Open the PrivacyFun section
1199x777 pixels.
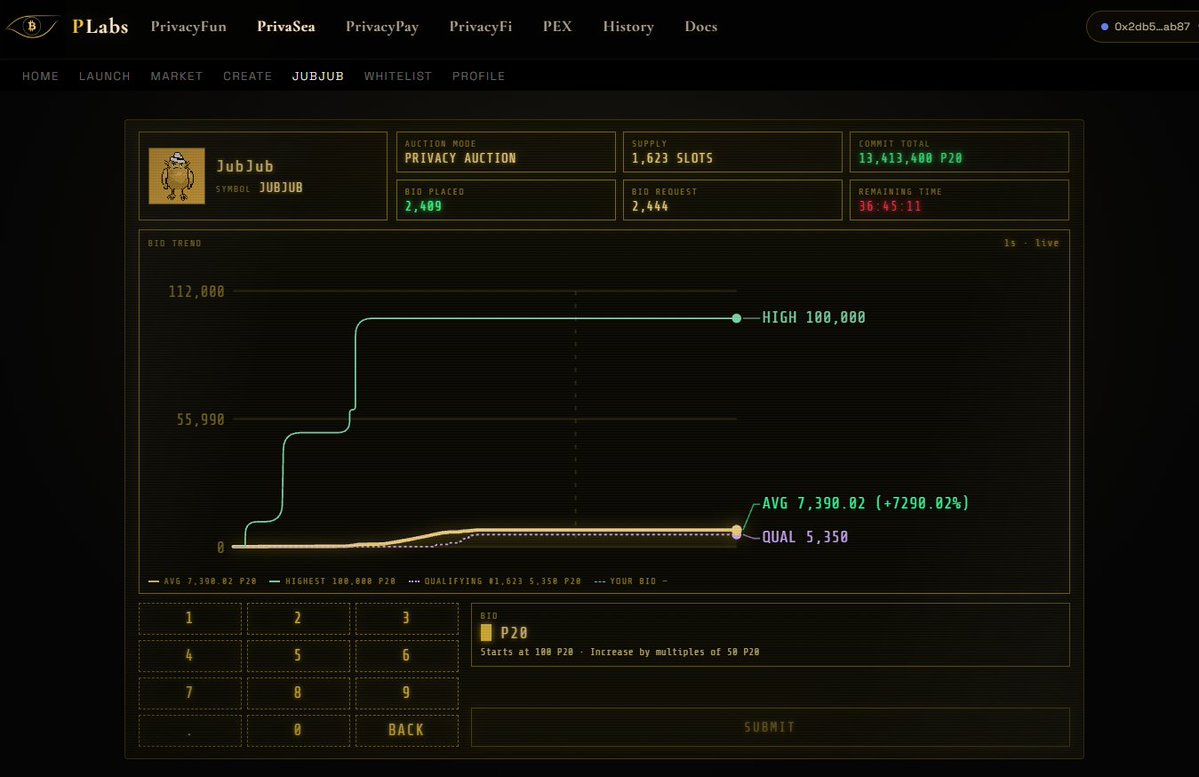(x=188, y=26)
